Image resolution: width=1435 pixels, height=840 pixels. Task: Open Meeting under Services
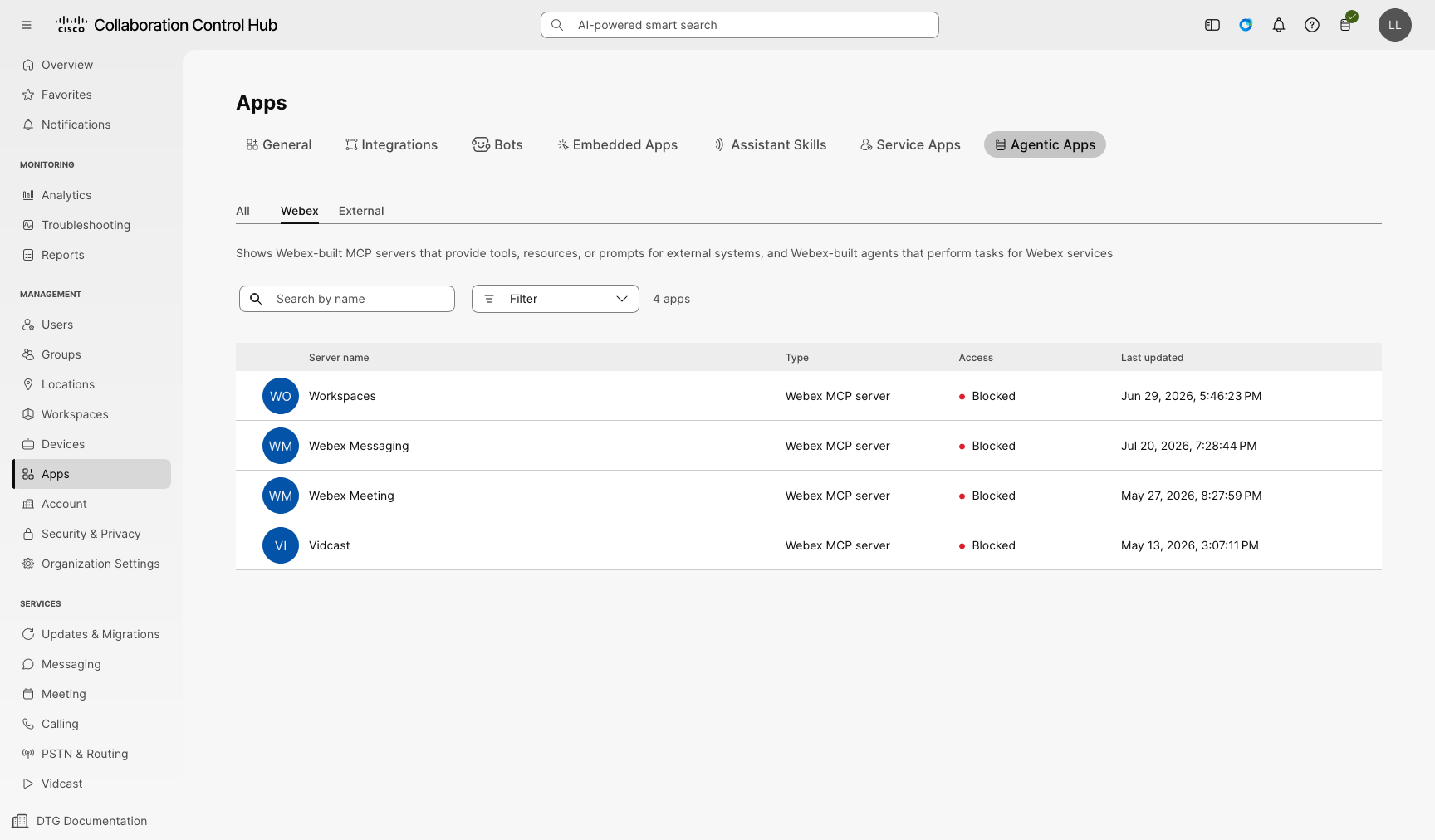click(x=91, y=694)
